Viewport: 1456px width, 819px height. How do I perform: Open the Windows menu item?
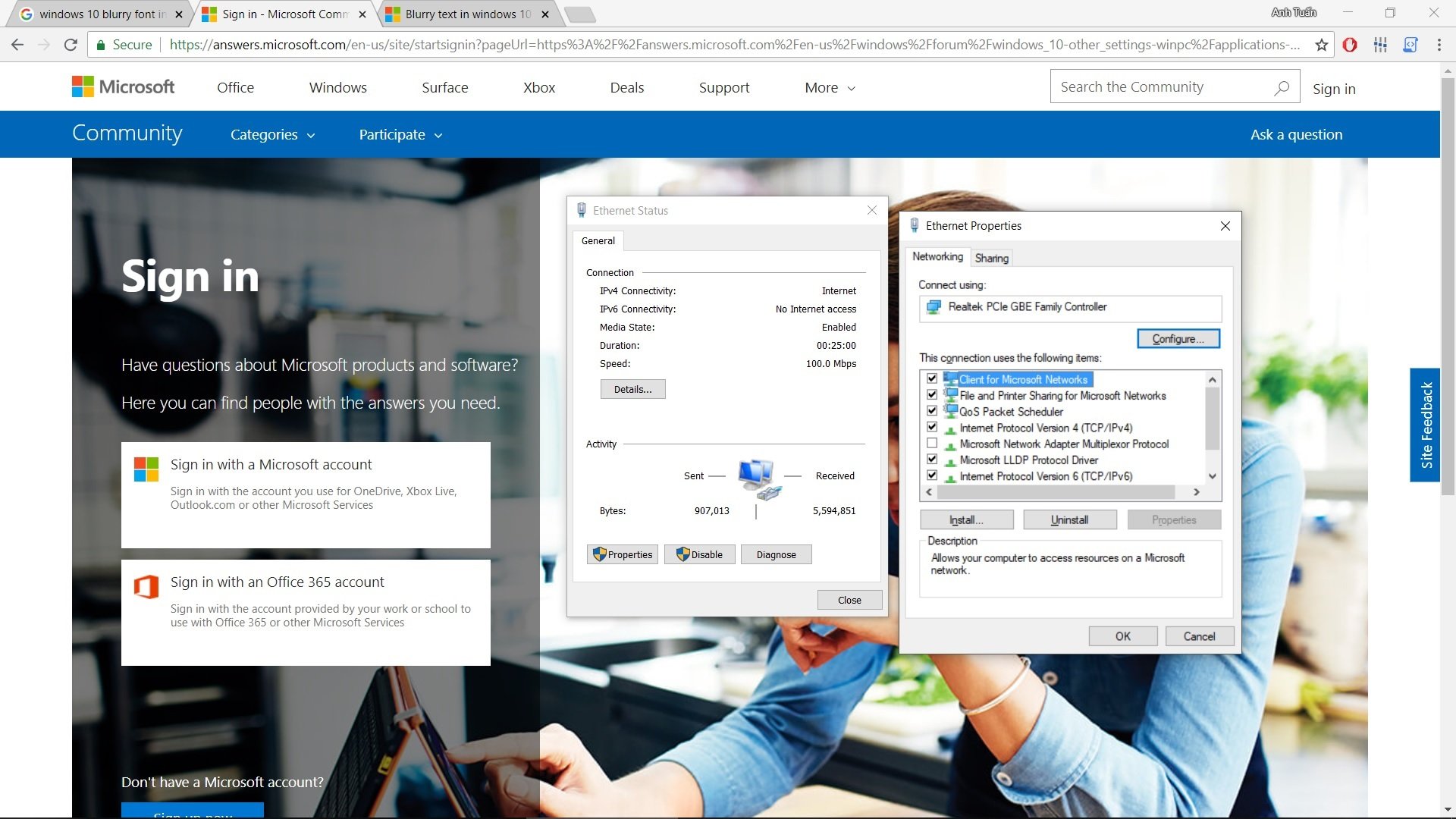click(337, 88)
